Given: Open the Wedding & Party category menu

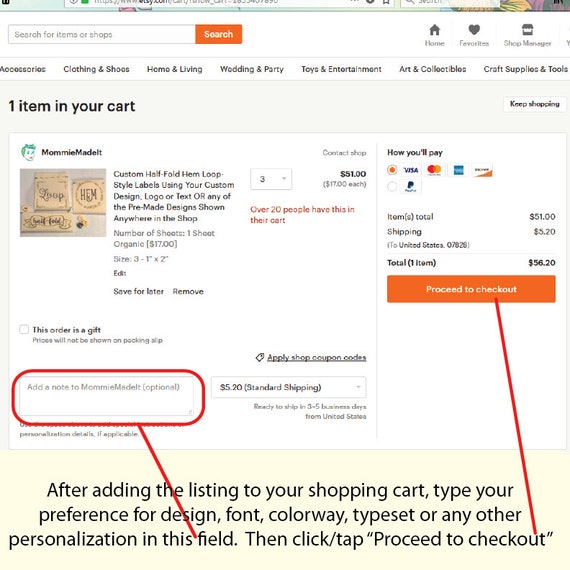Looking at the screenshot, I should click(x=252, y=69).
